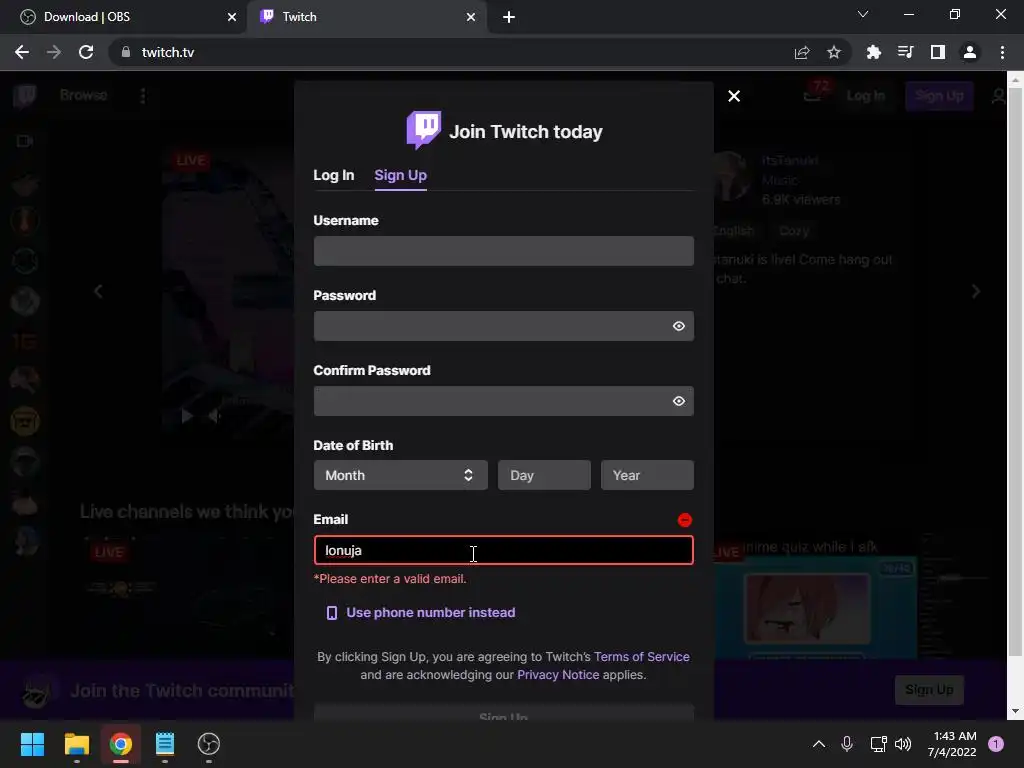Screen dimensions: 1024x768
Task: Switch to the Download | OBS browser tab
Action: click(x=124, y=17)
